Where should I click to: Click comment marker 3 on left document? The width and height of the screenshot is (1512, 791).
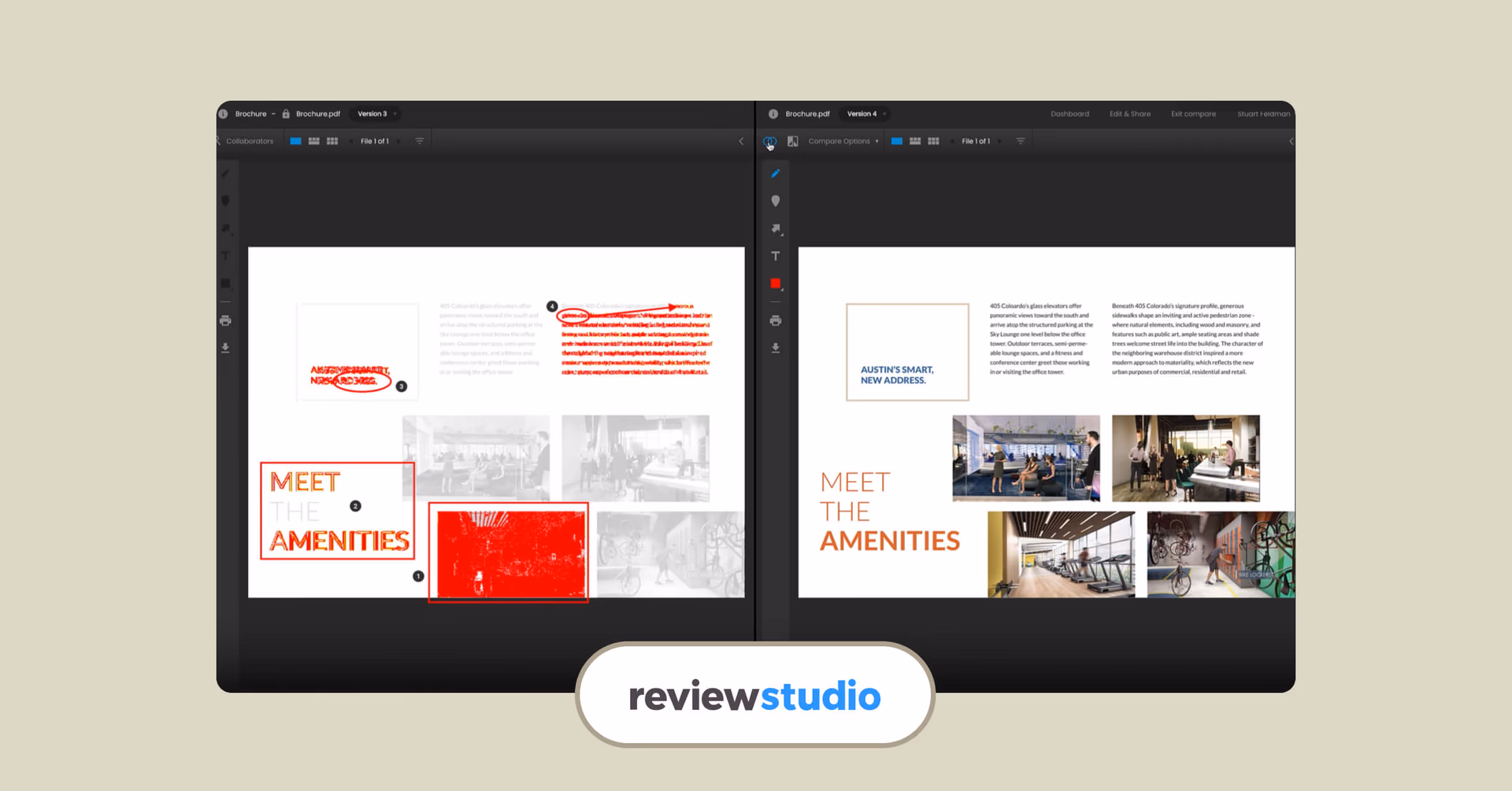pos(402,386)
